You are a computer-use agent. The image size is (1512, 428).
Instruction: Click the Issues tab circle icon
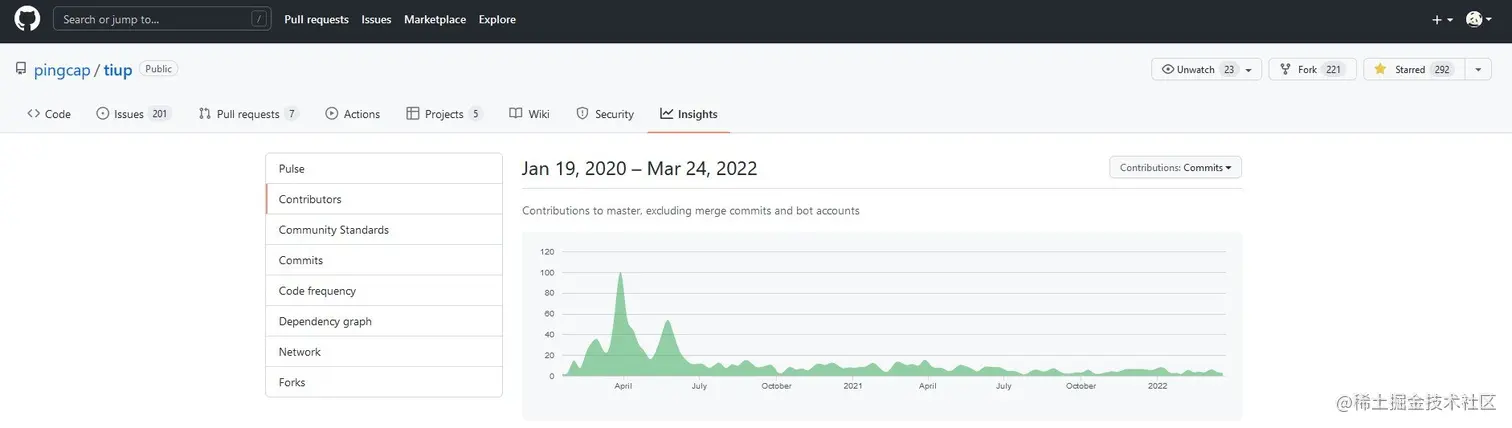click(103, 114)
